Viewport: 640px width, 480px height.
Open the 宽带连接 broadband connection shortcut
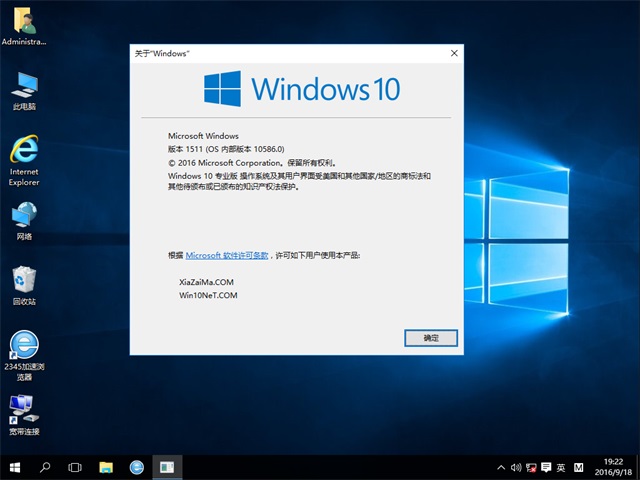click(x=24, y=410)
